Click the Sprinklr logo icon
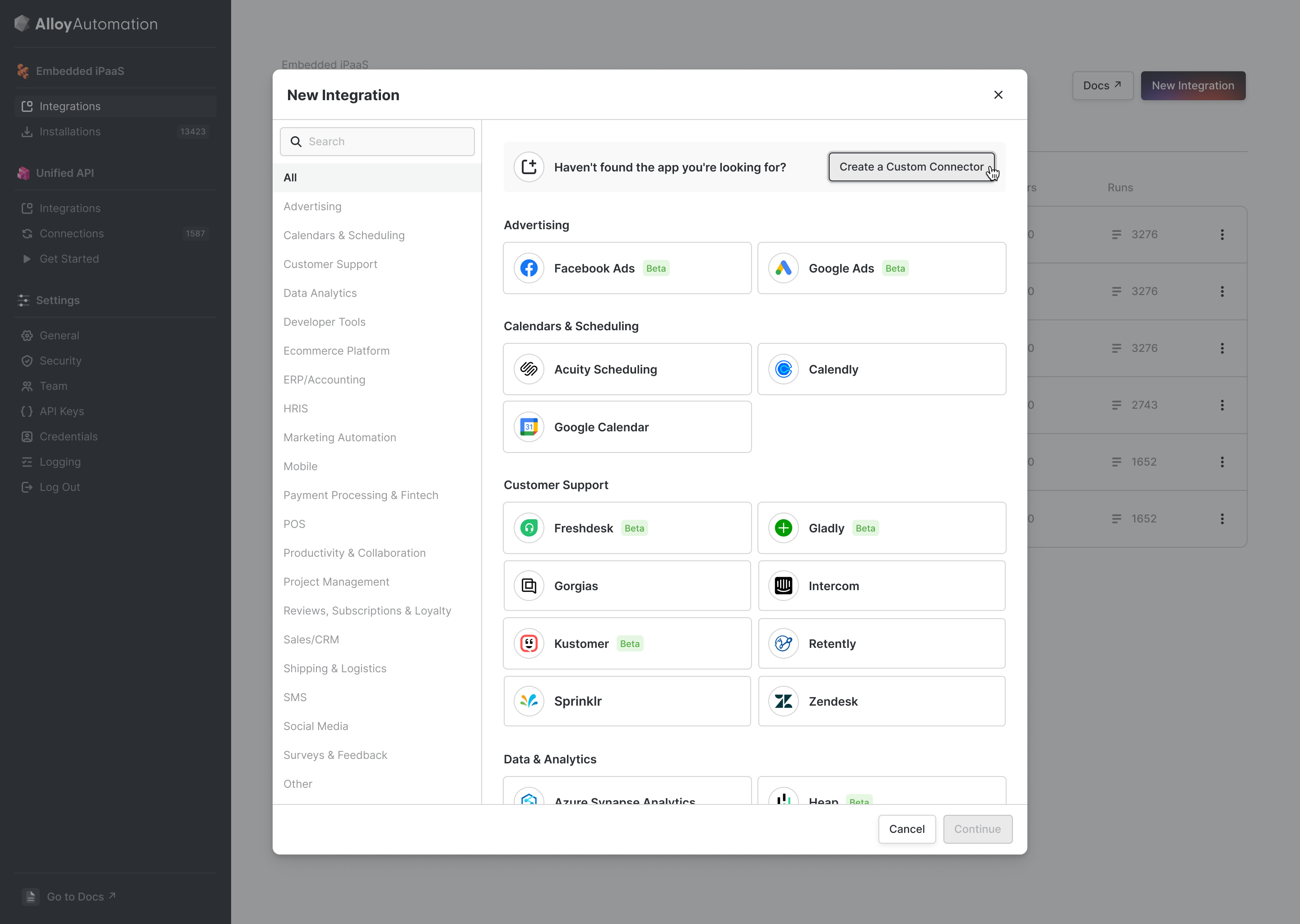Screen dimensions: 1300x924 (529, 701)
